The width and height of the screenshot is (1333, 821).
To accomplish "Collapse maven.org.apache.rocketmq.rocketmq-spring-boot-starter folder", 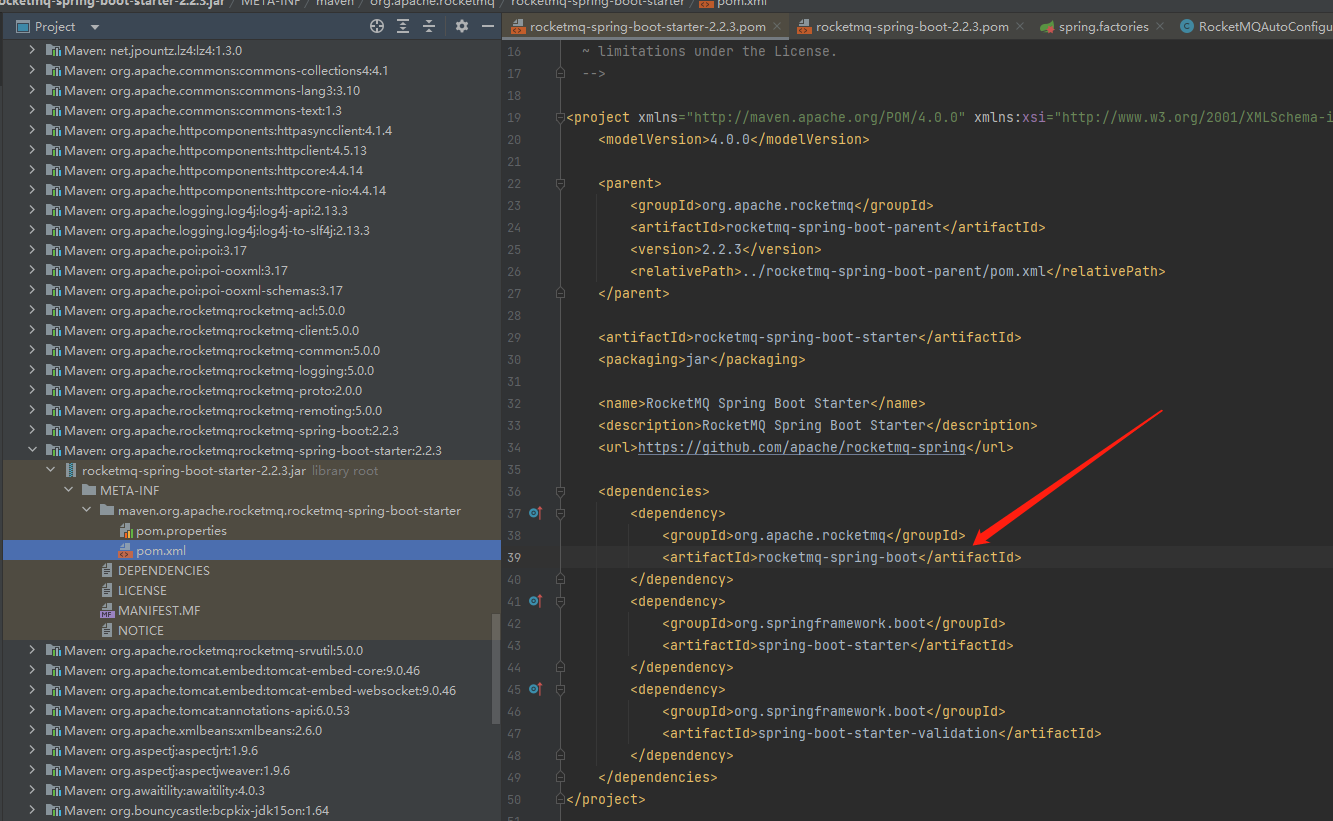I will click(87, 510).
